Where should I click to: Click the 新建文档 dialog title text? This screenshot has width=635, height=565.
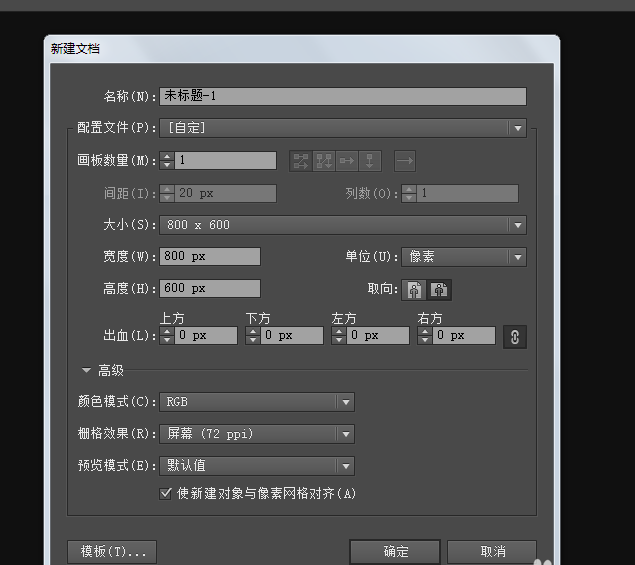click(75, 49)
